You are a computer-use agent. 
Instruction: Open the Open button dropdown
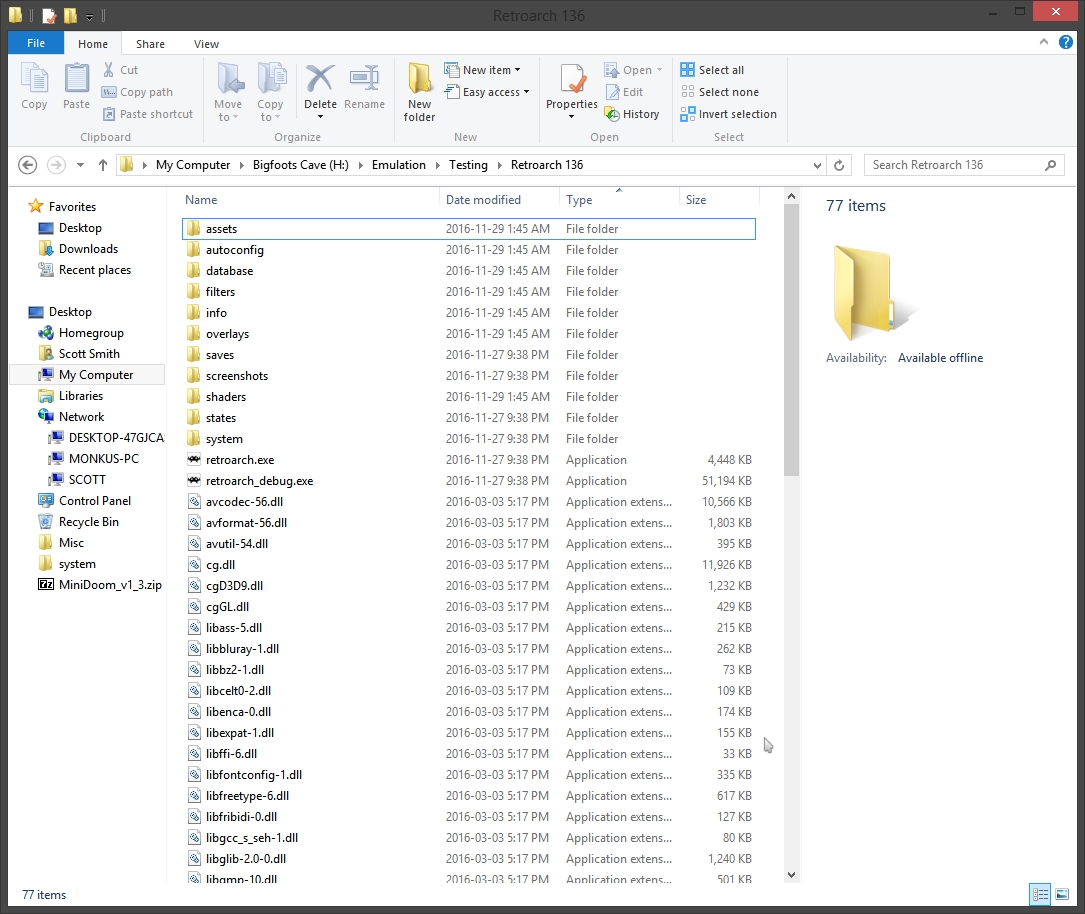[x=659, y=70]
